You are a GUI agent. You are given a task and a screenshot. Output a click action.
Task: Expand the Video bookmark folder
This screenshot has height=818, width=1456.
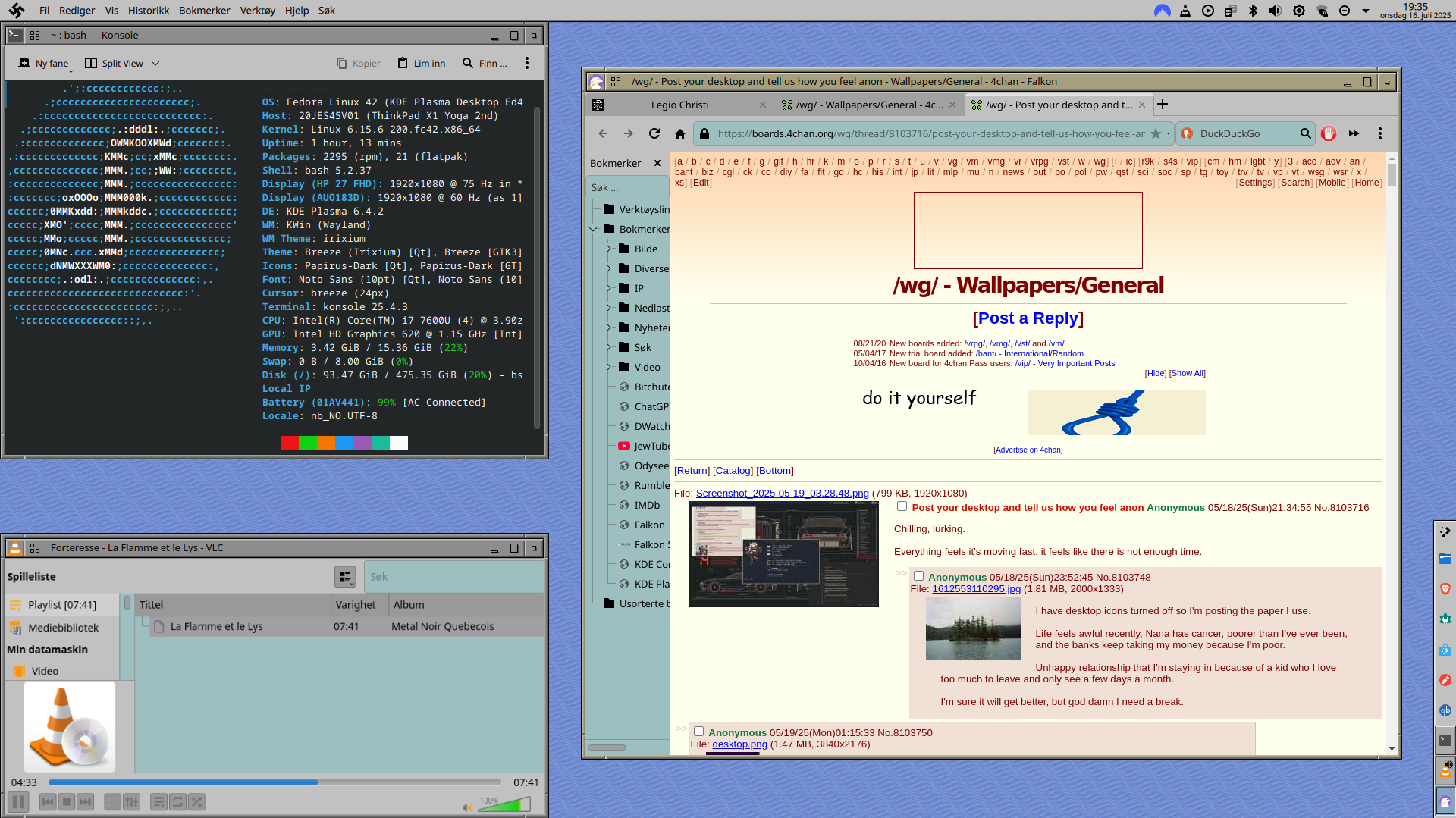pos(609,367)
